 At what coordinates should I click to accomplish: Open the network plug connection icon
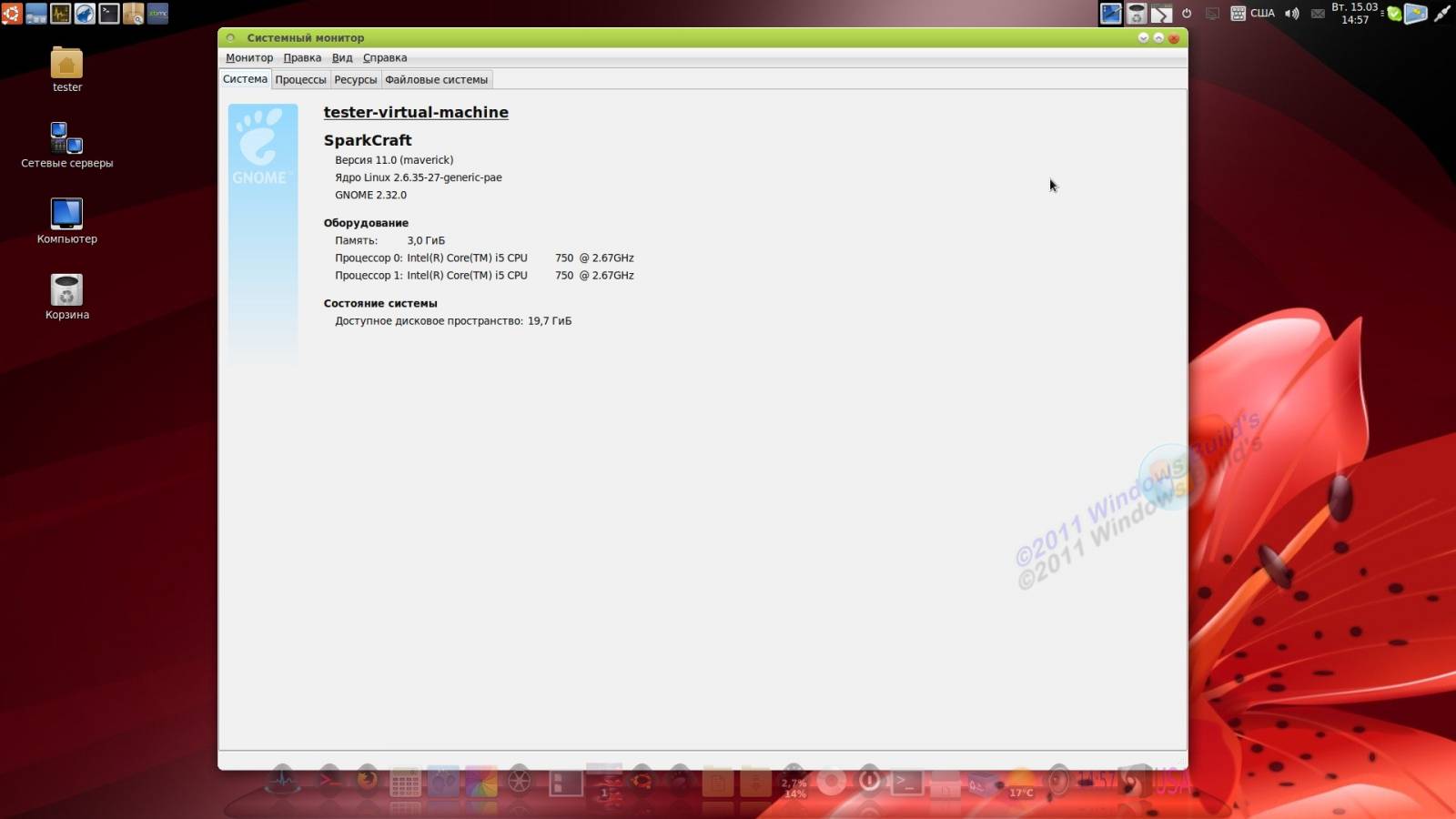pos(1442,13)
